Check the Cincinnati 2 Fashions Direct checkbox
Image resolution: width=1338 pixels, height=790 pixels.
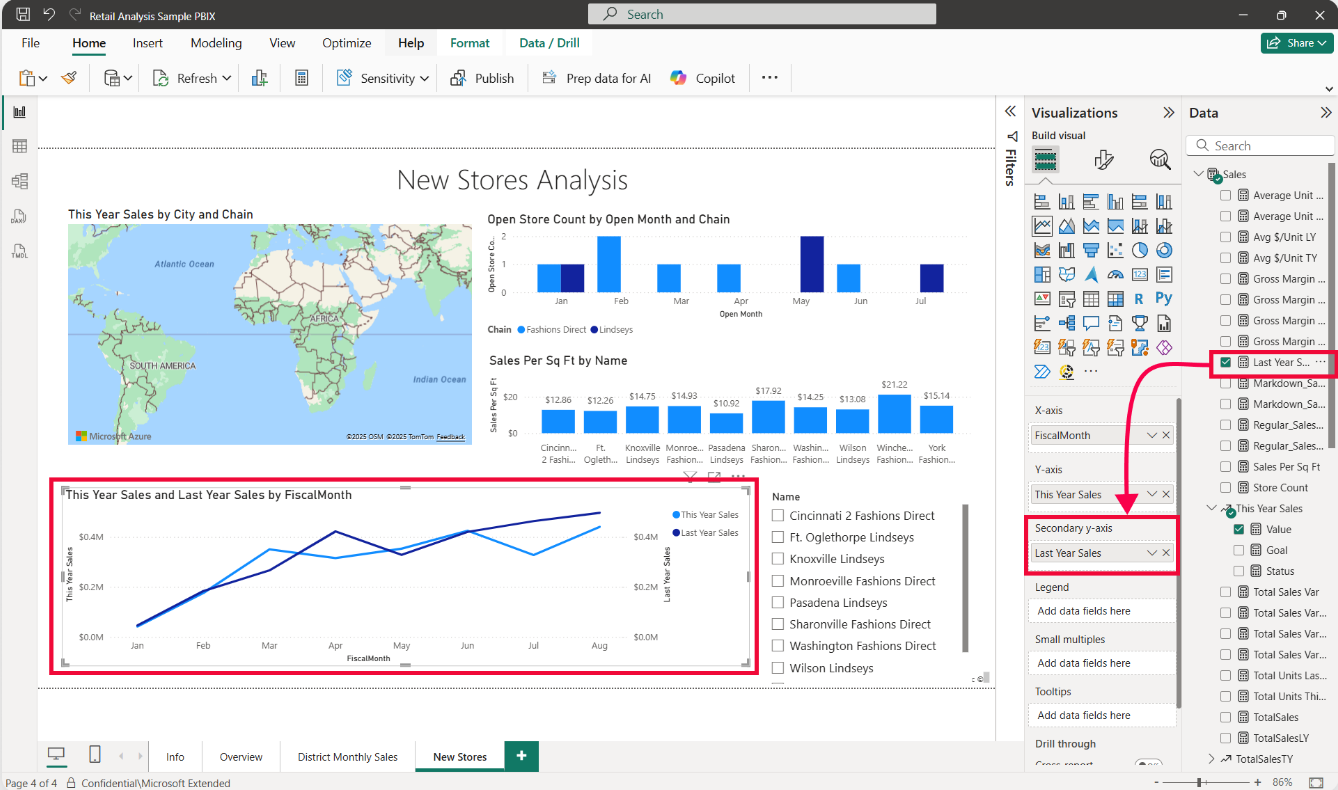[x=779, y=516]
